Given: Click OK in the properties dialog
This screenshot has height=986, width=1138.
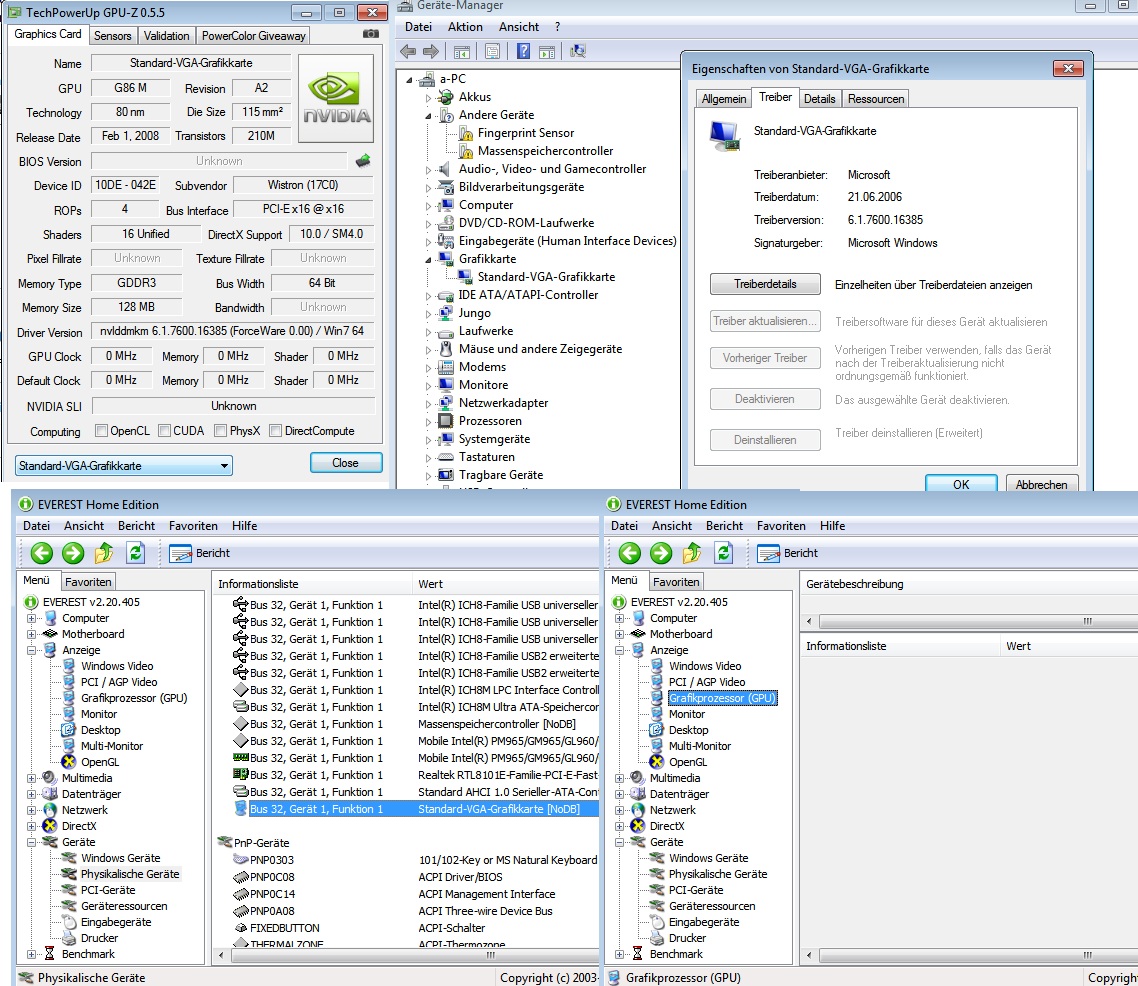Looking at the screenshot, I should [961, 483].
